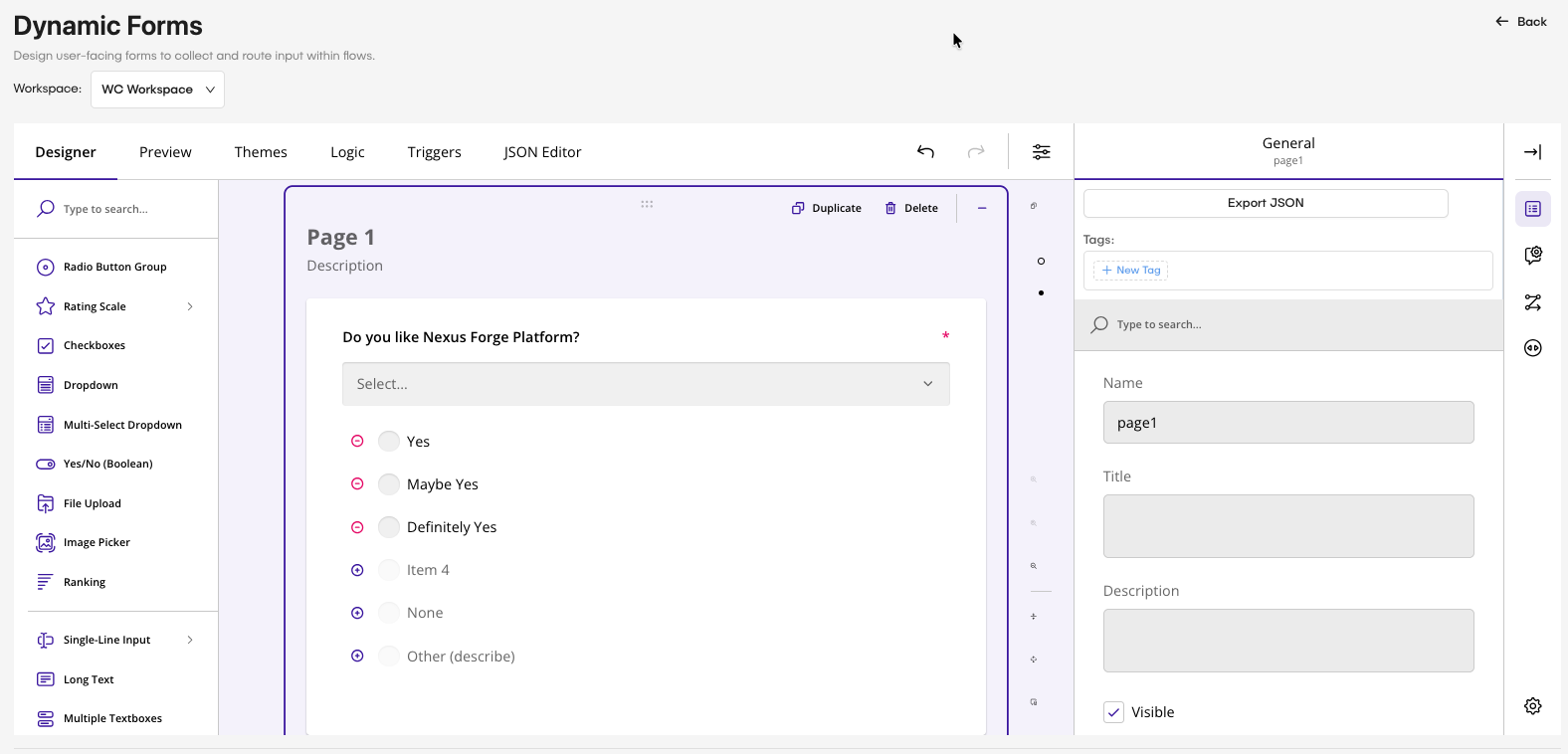The height and width of the screenshot is (754, 1568).
Task: Click the undo arrow icon
Action: 925,151
